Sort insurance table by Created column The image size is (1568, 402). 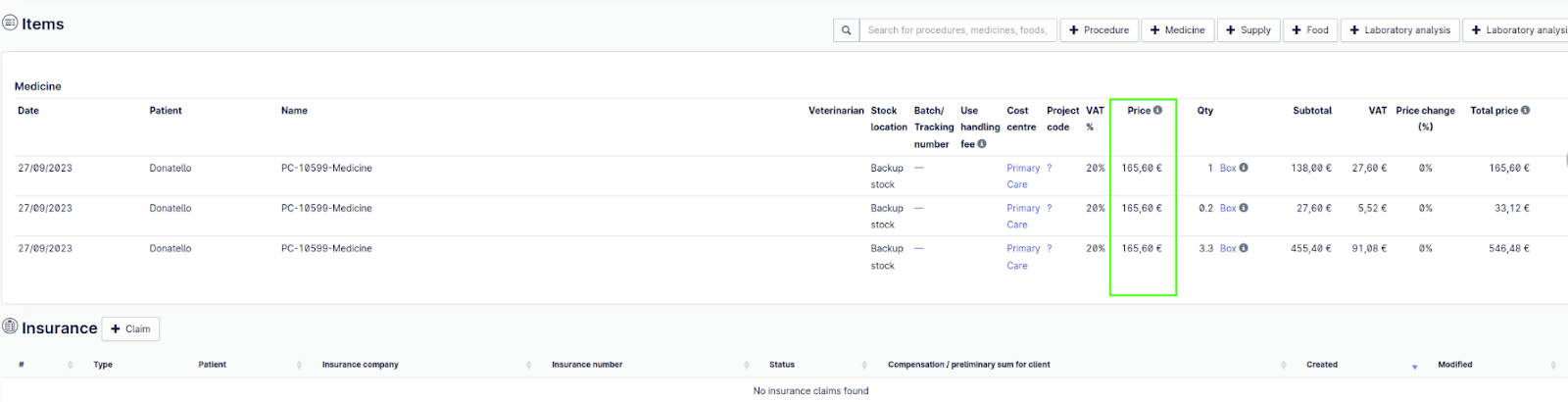[x=1413, y=366]
